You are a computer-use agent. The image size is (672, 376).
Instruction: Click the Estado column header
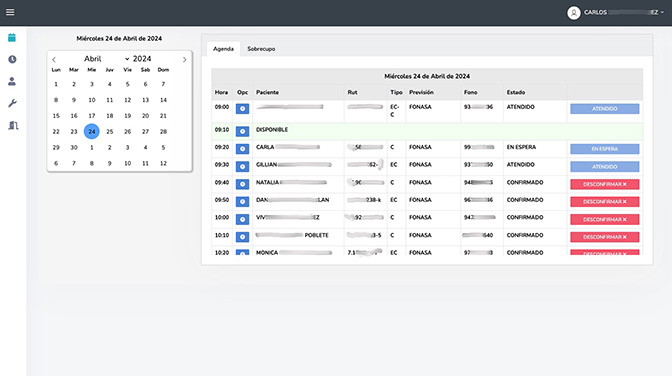pyautogui.click(x=516, y=92)
